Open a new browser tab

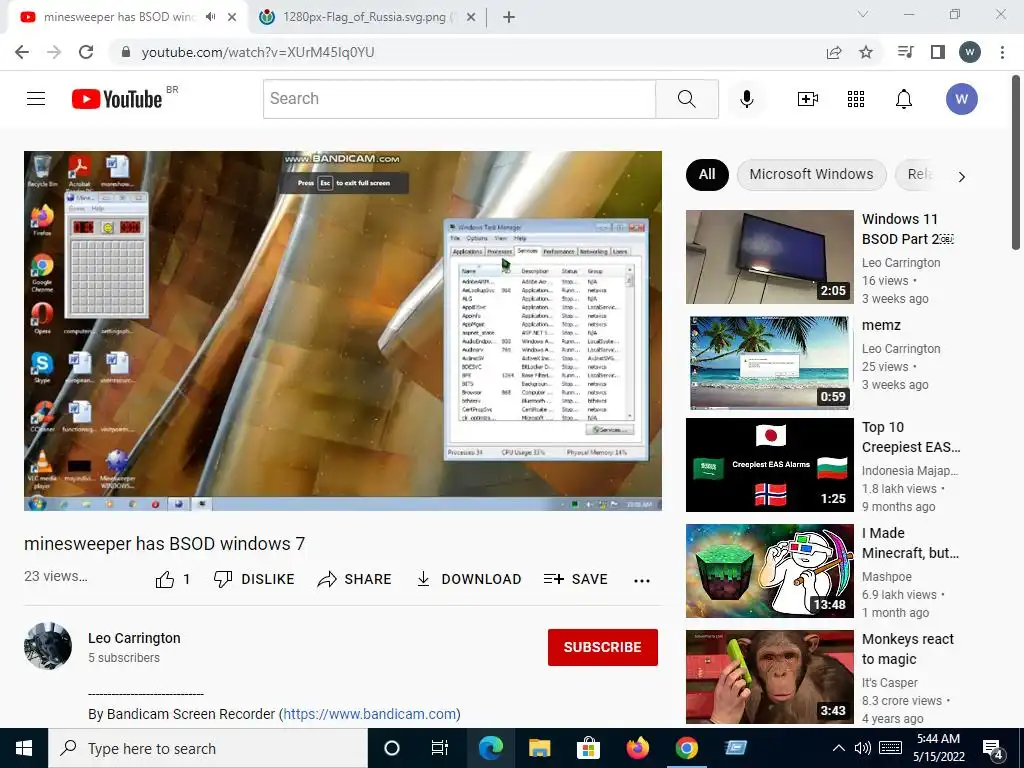click(509, 17)
